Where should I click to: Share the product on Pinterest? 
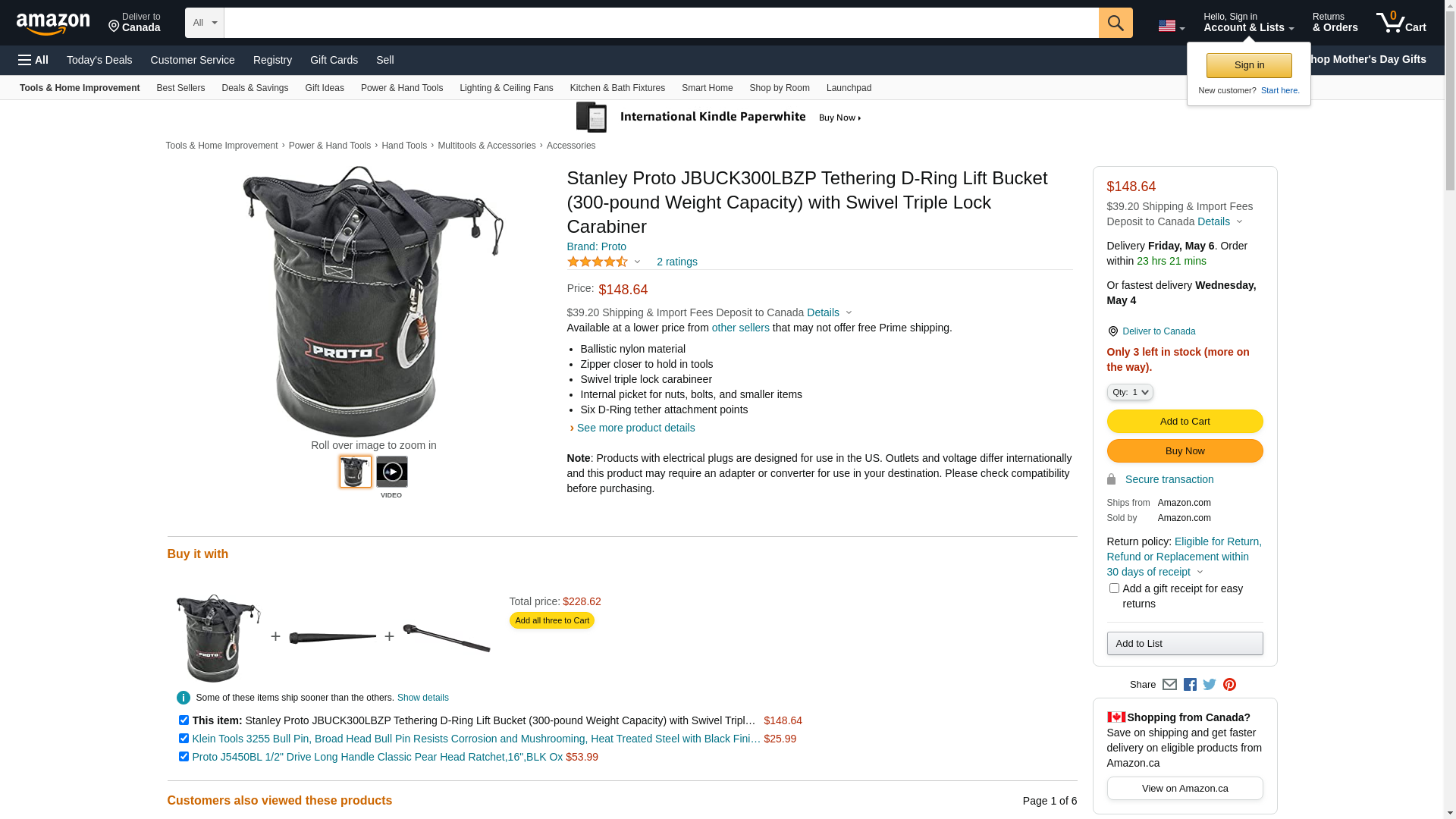click(x=1229, y=685)
